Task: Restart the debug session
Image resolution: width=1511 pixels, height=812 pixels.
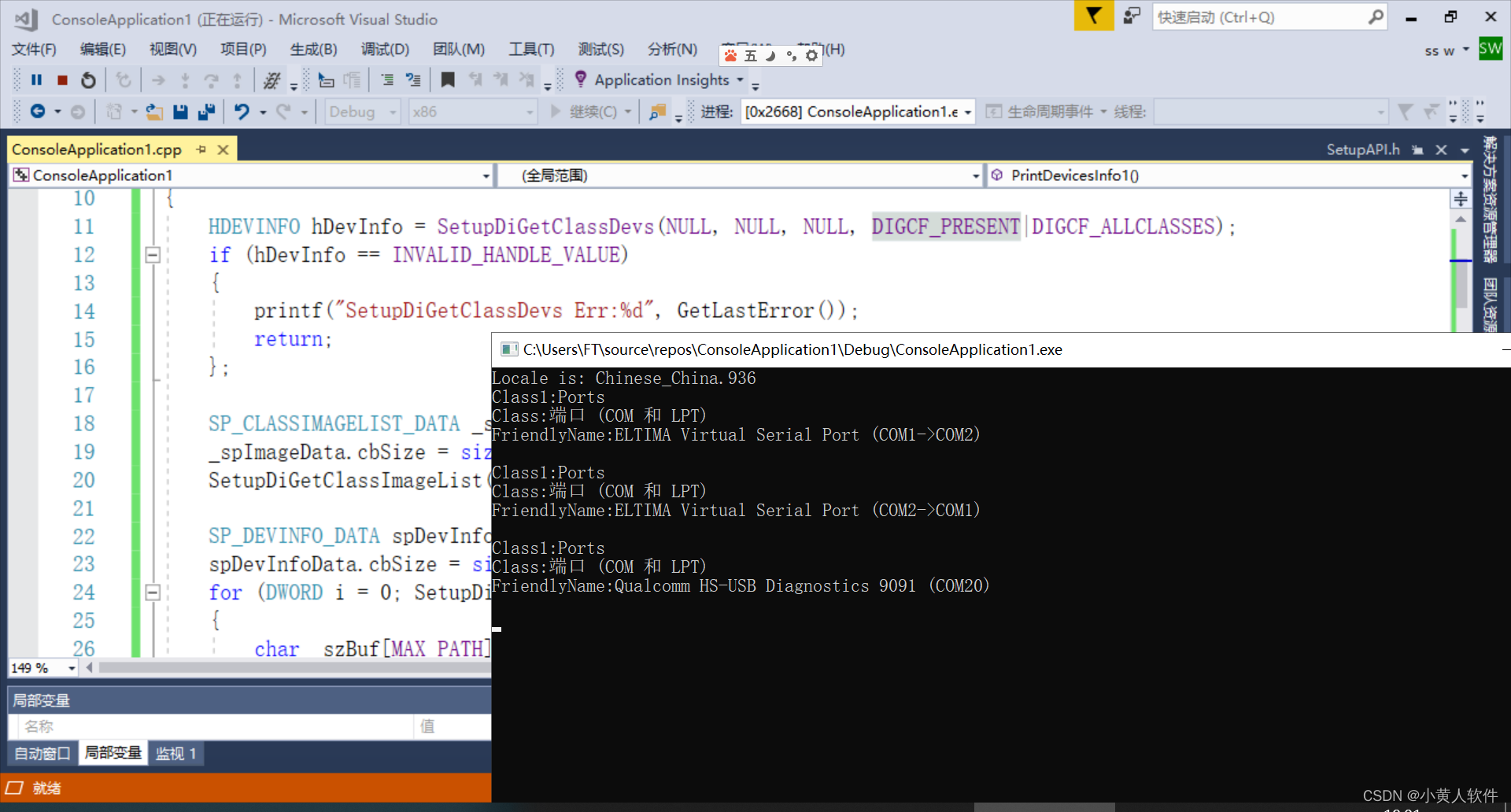Action: coord(88,79)
